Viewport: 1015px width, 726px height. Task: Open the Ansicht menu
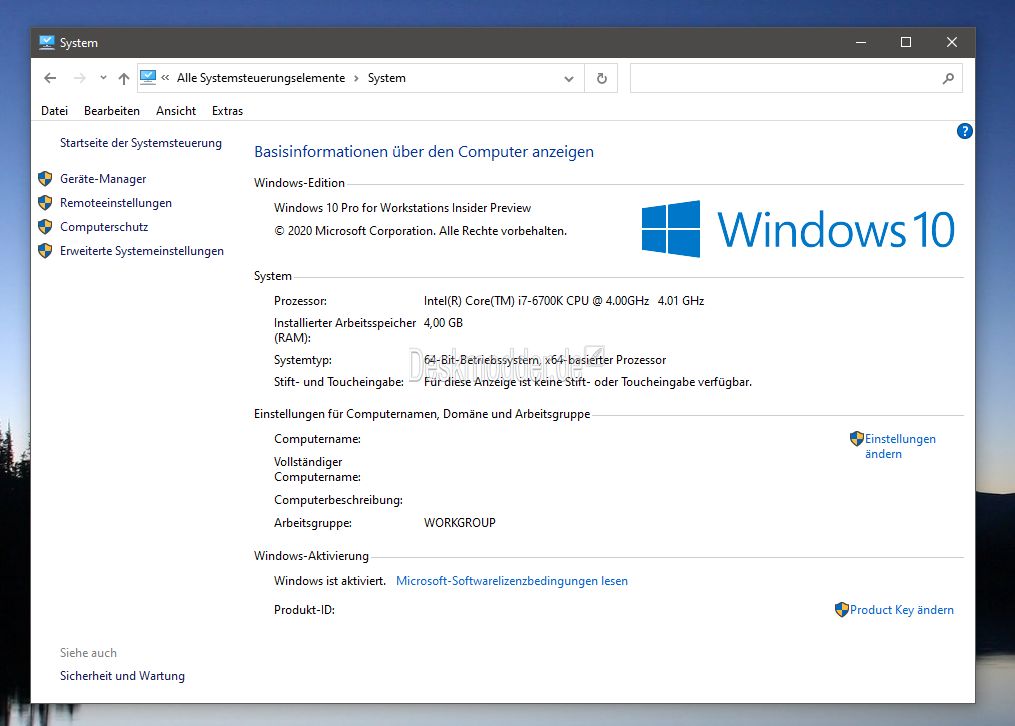pyautogui.click(x=176, y=111)
